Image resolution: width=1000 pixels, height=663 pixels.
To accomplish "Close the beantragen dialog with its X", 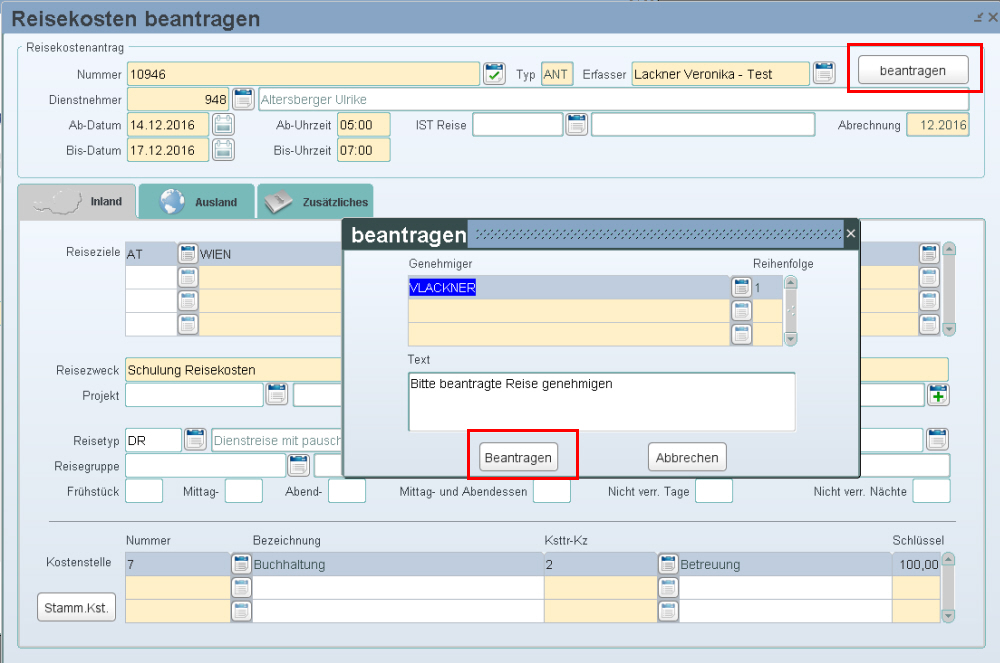I will click(x=851, y=234).
